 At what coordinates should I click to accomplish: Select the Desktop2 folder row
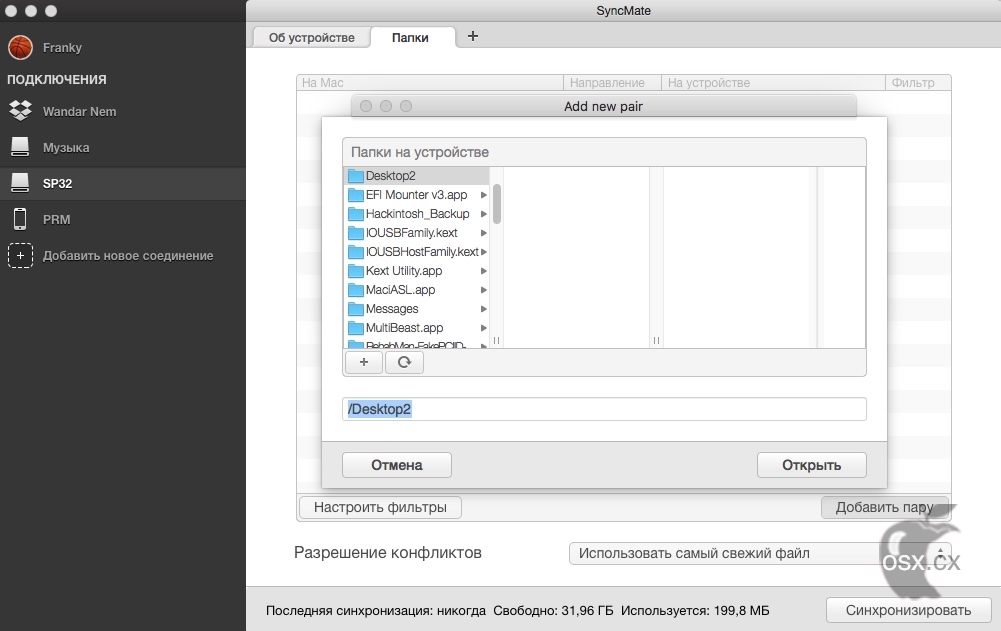coord(417,176)
